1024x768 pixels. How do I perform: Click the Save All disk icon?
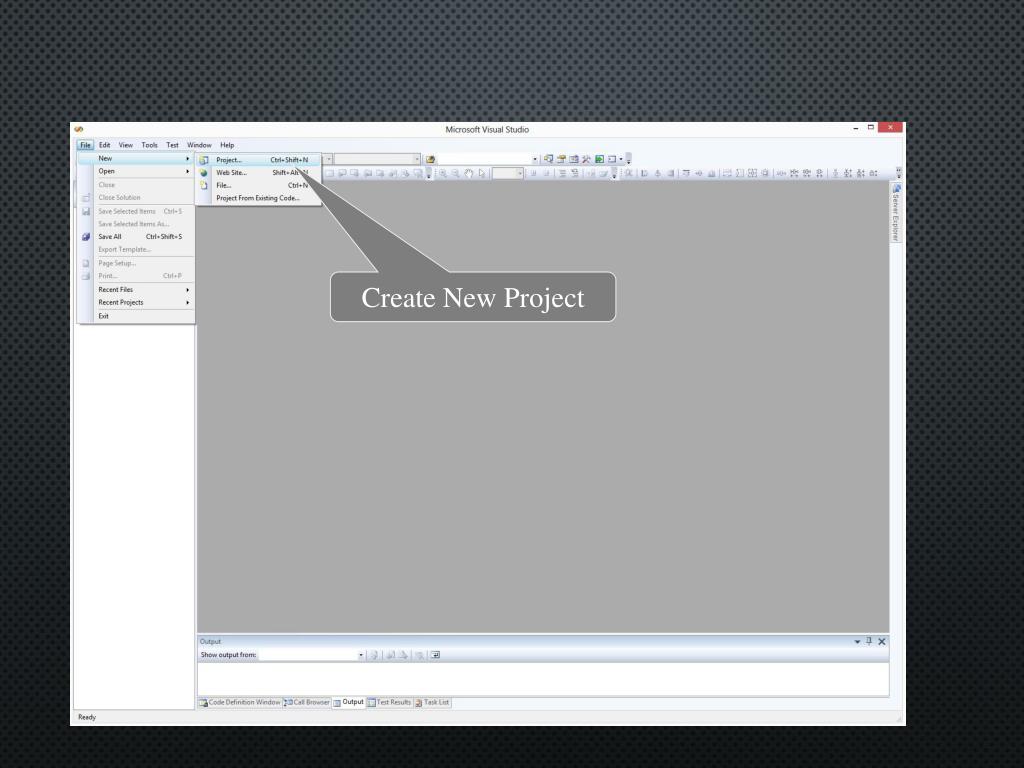(x=86, y=236)
